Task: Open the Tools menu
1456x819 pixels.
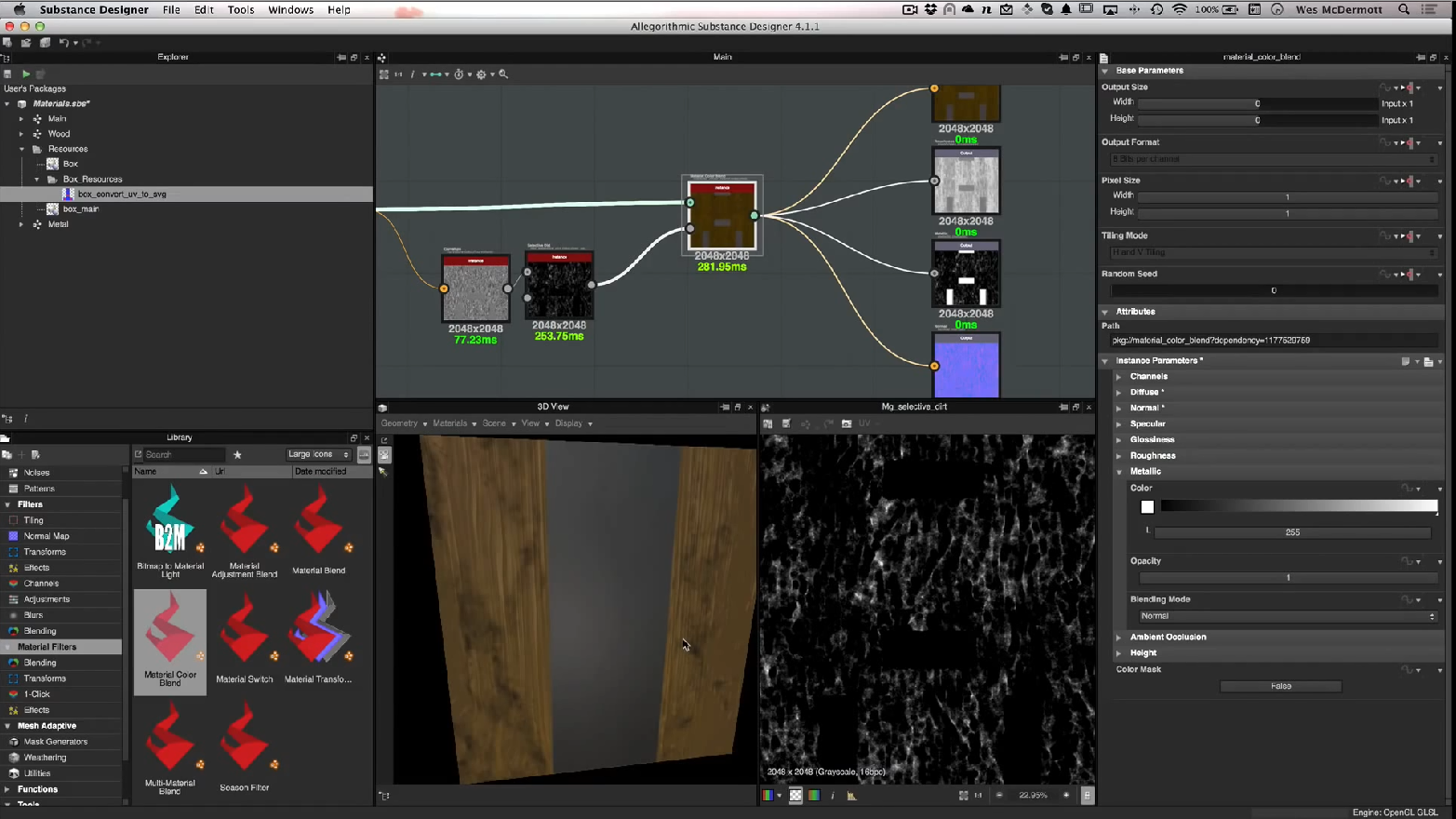Action: (x=240, y=9)
